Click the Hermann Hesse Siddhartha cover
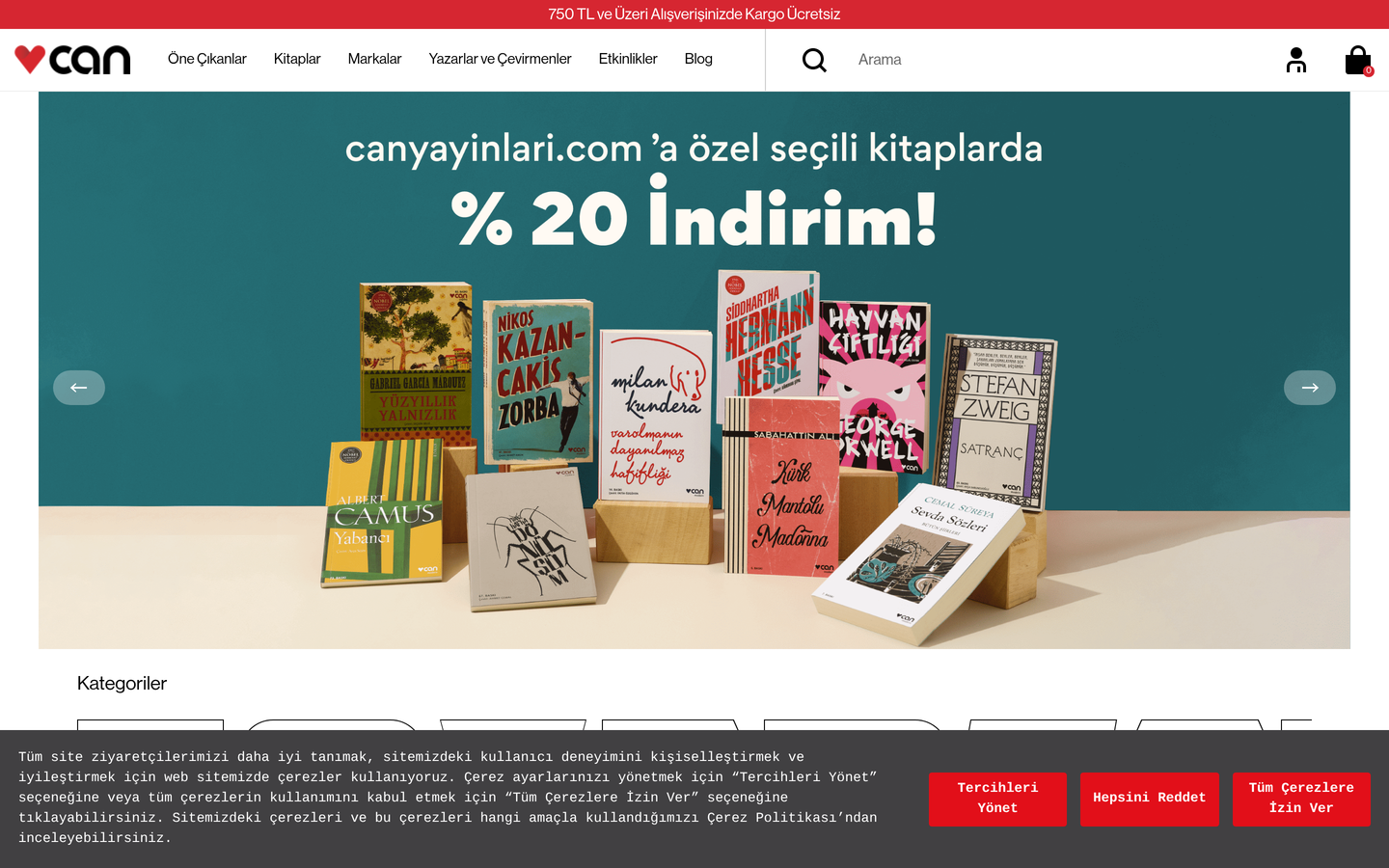Viewport: 1389px width, 868px height. coord(767,333)
